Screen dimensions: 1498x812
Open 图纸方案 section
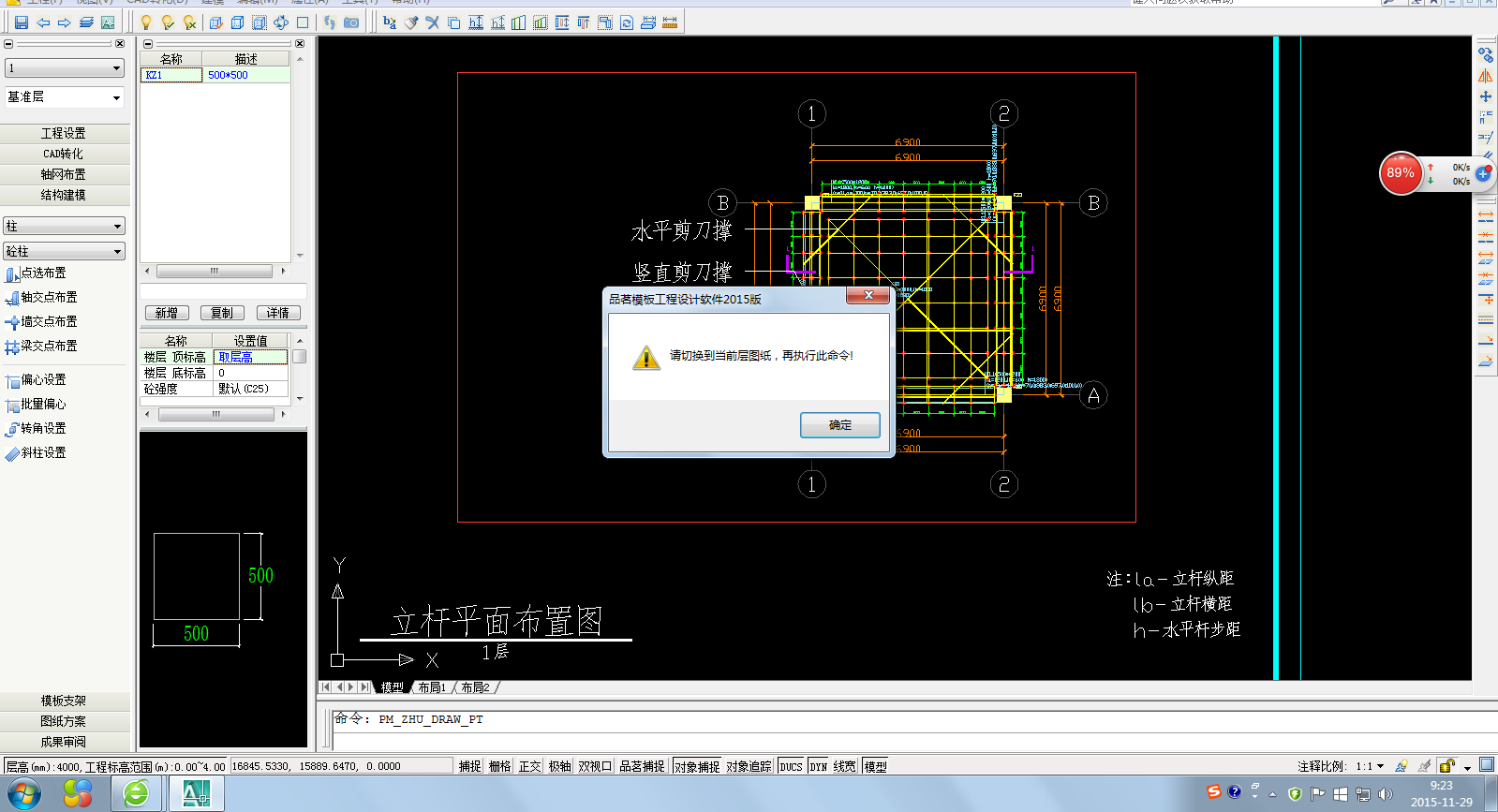[x=64, y=722]
